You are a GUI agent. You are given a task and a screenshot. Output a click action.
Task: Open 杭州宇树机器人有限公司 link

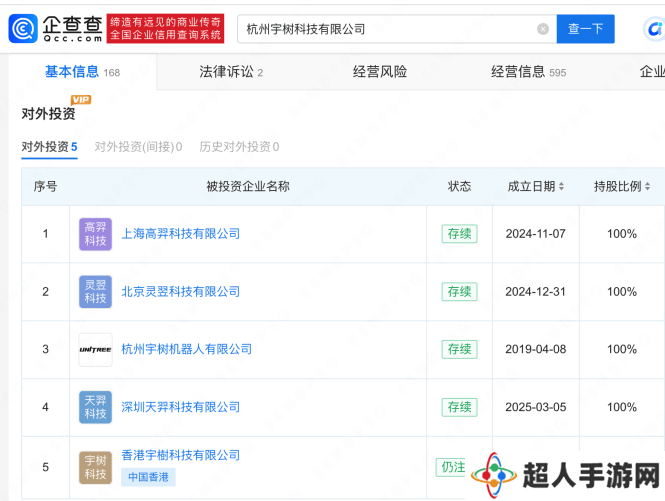point(187,349)
